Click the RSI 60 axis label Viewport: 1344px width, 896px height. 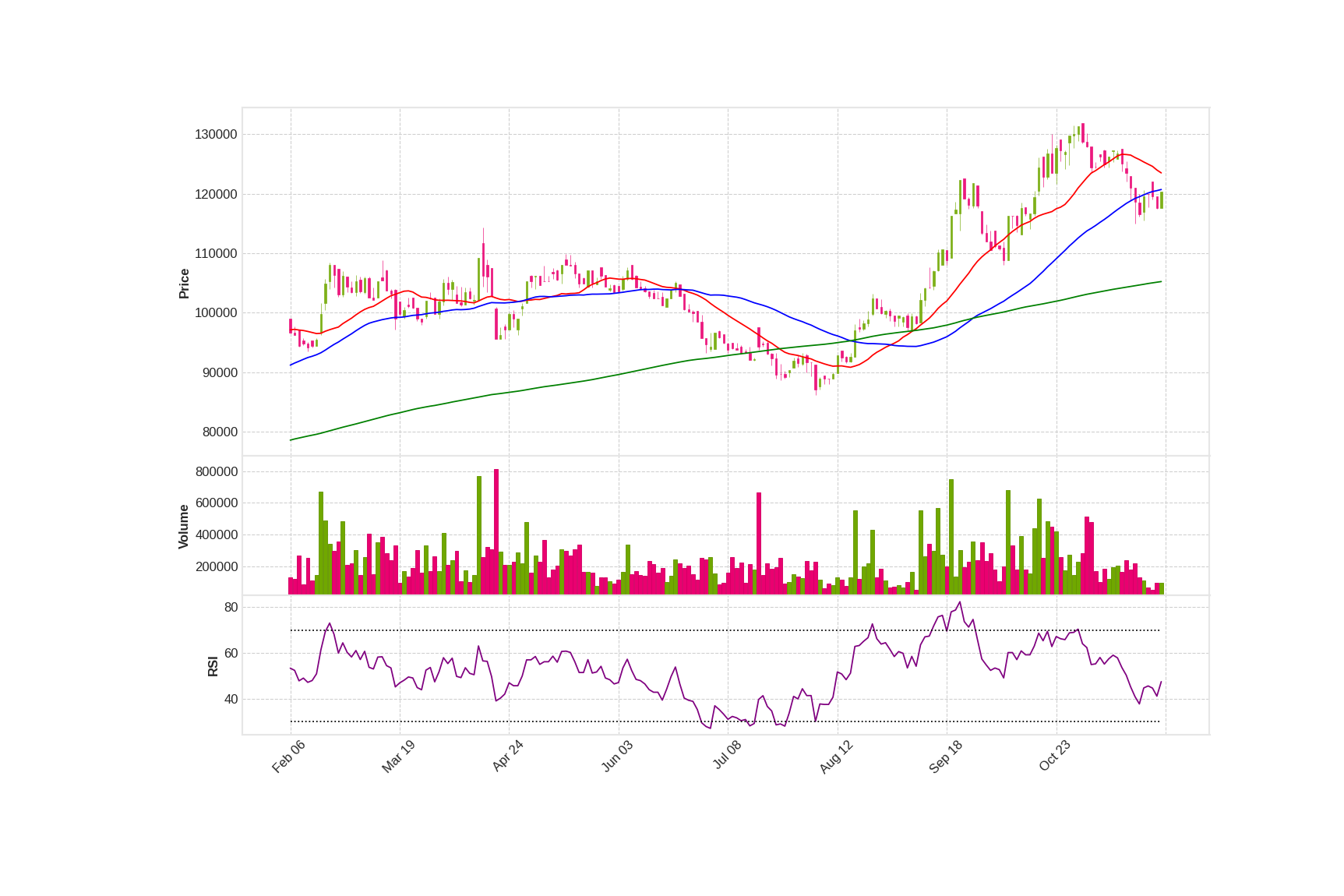coord(231,654)
